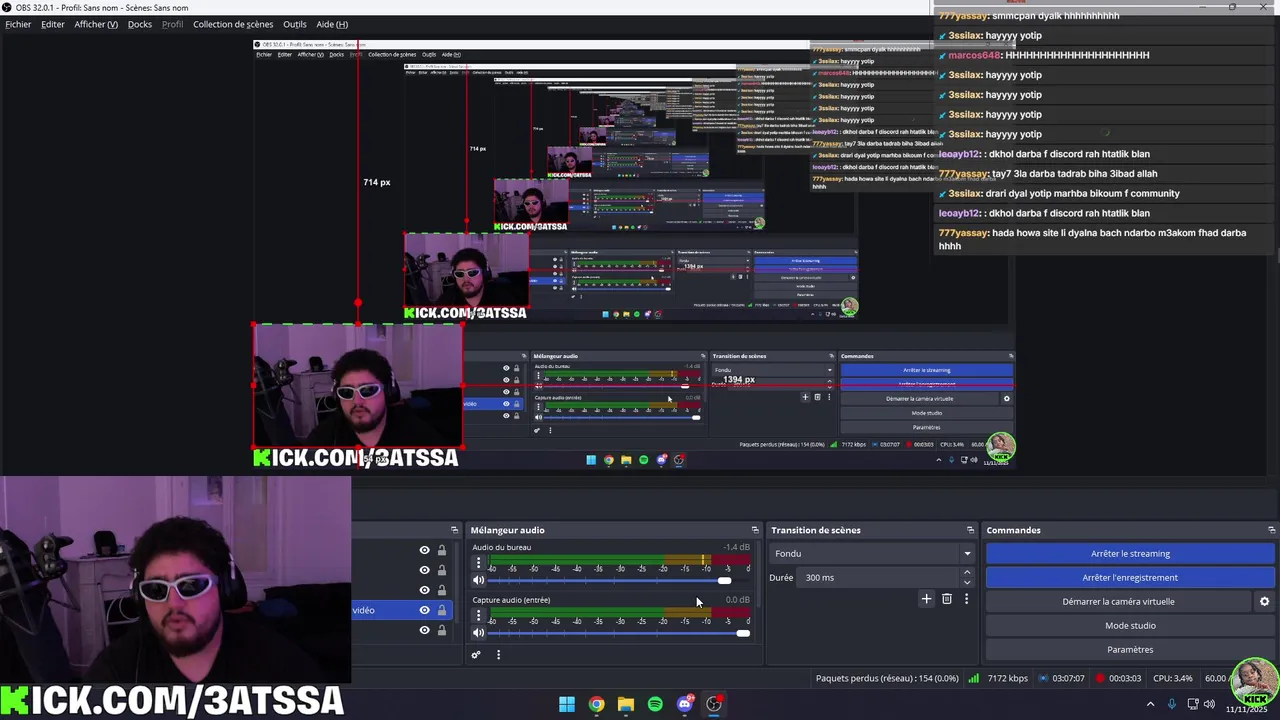1280x720 pixels.
Task: Click the Capture audio (entrée) volume slider handle
Action: [742, 632]
